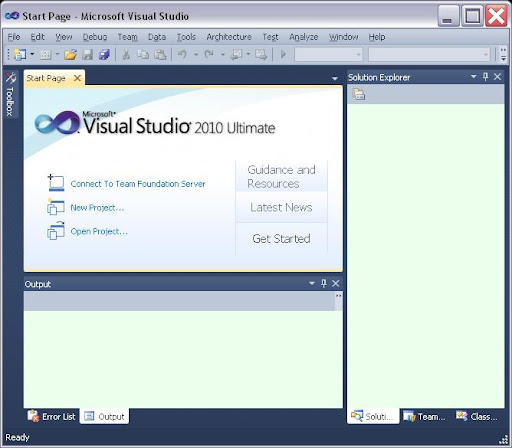
Task: Click the Start Debugging play icon
Action: 283,54
